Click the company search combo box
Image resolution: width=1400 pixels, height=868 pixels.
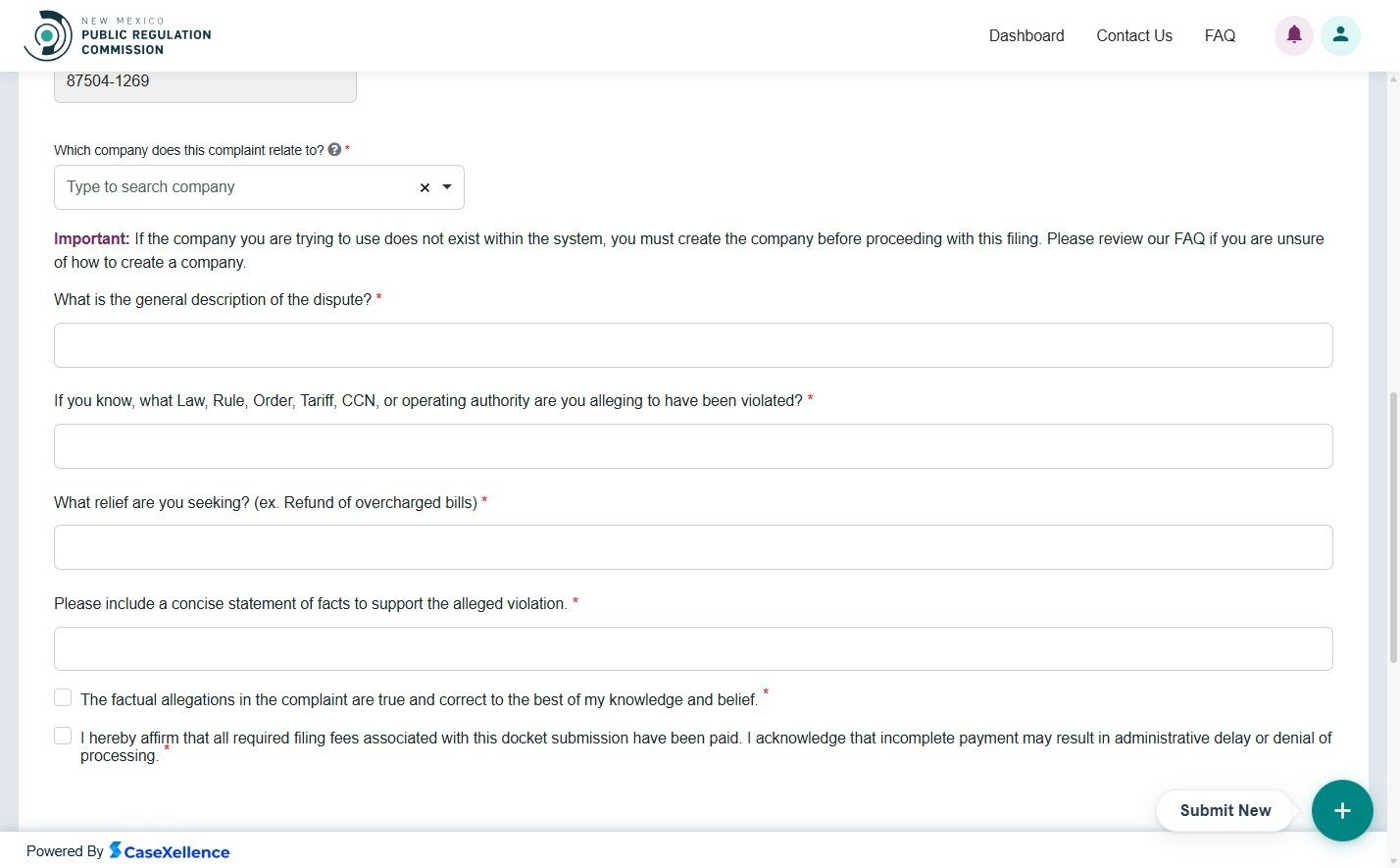(235, 187)
